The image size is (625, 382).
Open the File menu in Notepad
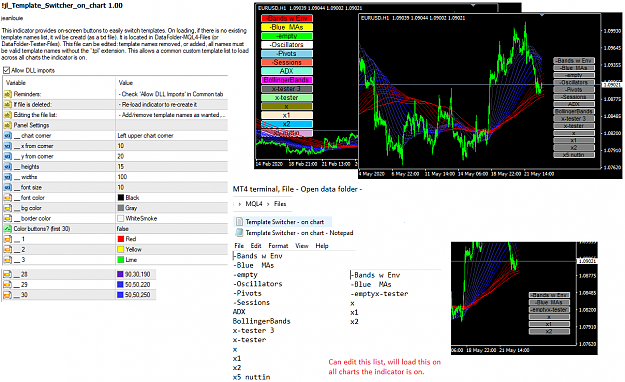click(x=239, y=246)
